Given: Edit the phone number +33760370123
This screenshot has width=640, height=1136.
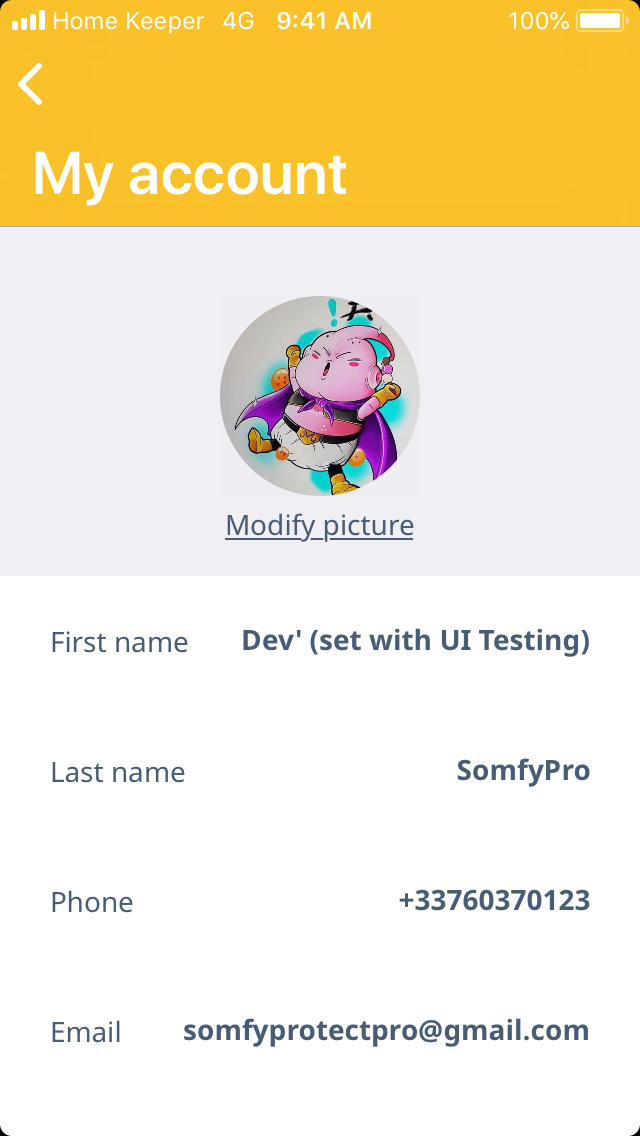Looking at the screenshot, I should [494, 900].
